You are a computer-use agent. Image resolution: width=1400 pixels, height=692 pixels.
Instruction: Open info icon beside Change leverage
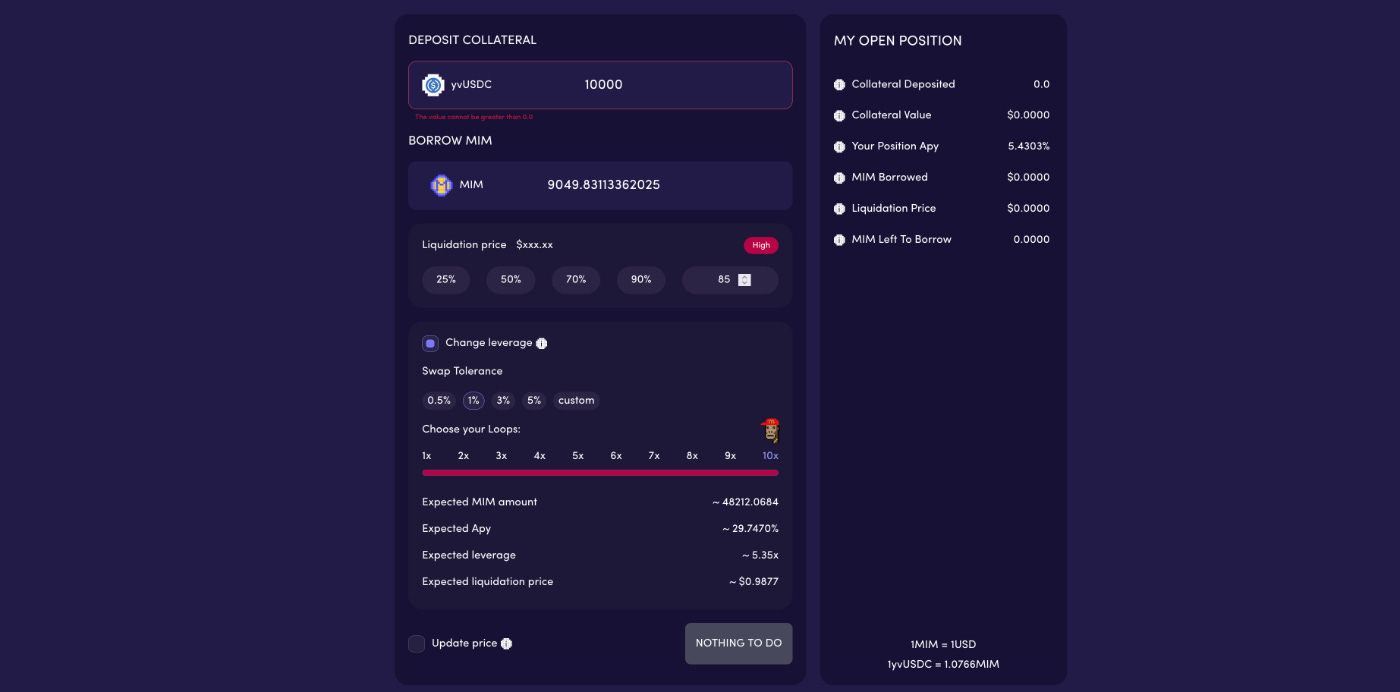click(541, 343)
